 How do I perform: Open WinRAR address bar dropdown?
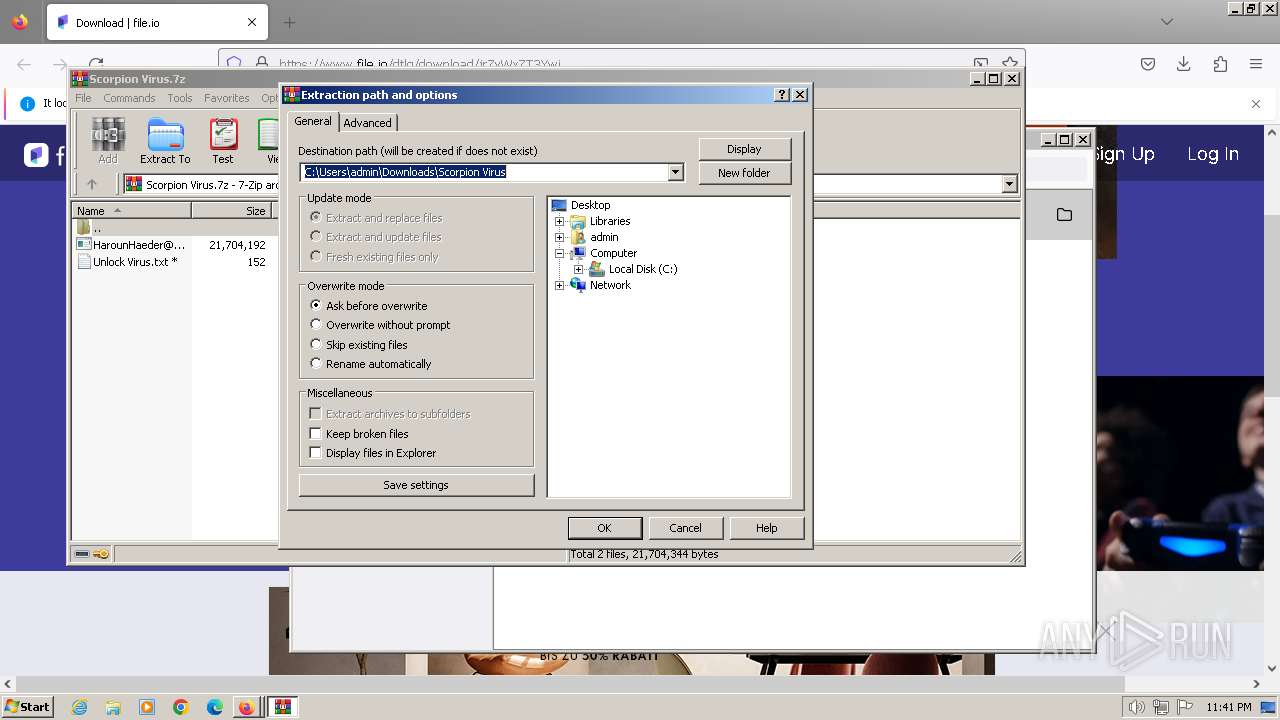pos(1009,184)
